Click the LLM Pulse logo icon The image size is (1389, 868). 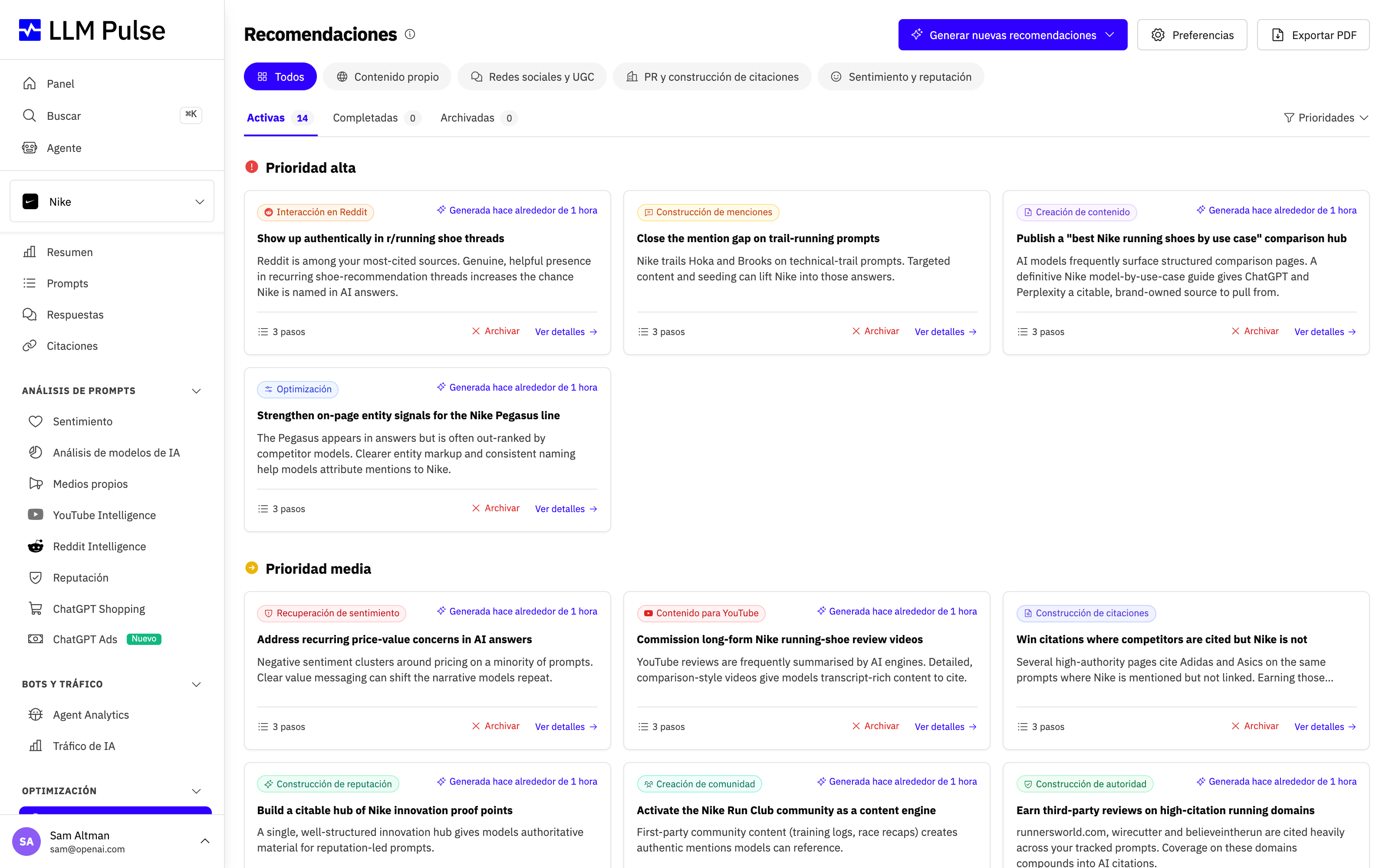(30, 30)
